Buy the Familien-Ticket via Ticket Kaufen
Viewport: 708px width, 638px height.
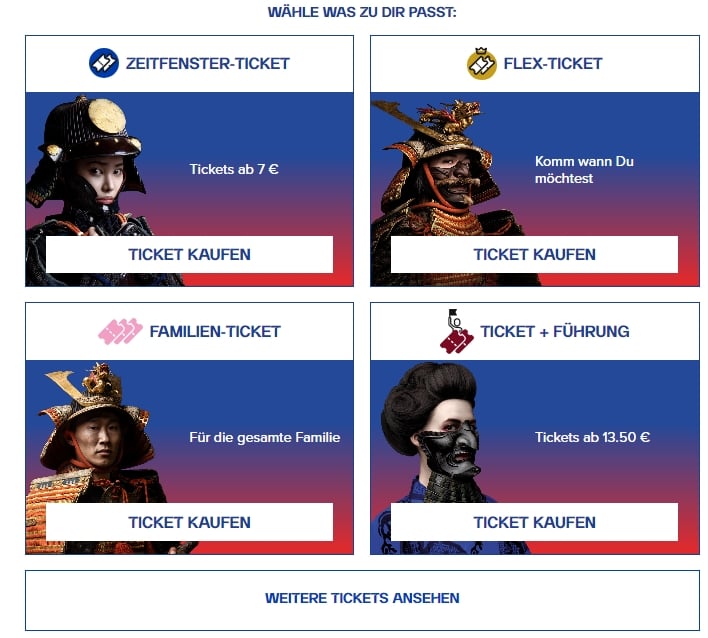click(x=190, y=522)
